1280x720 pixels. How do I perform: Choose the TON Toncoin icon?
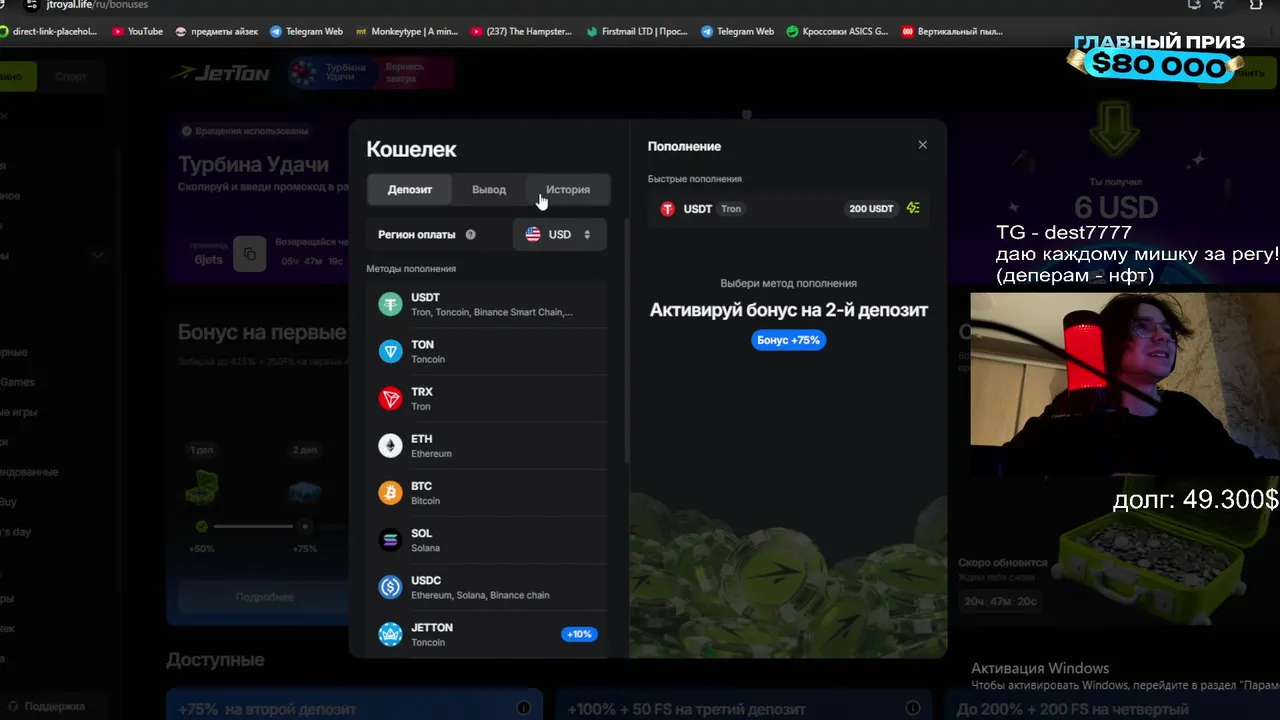click(390, 351)
